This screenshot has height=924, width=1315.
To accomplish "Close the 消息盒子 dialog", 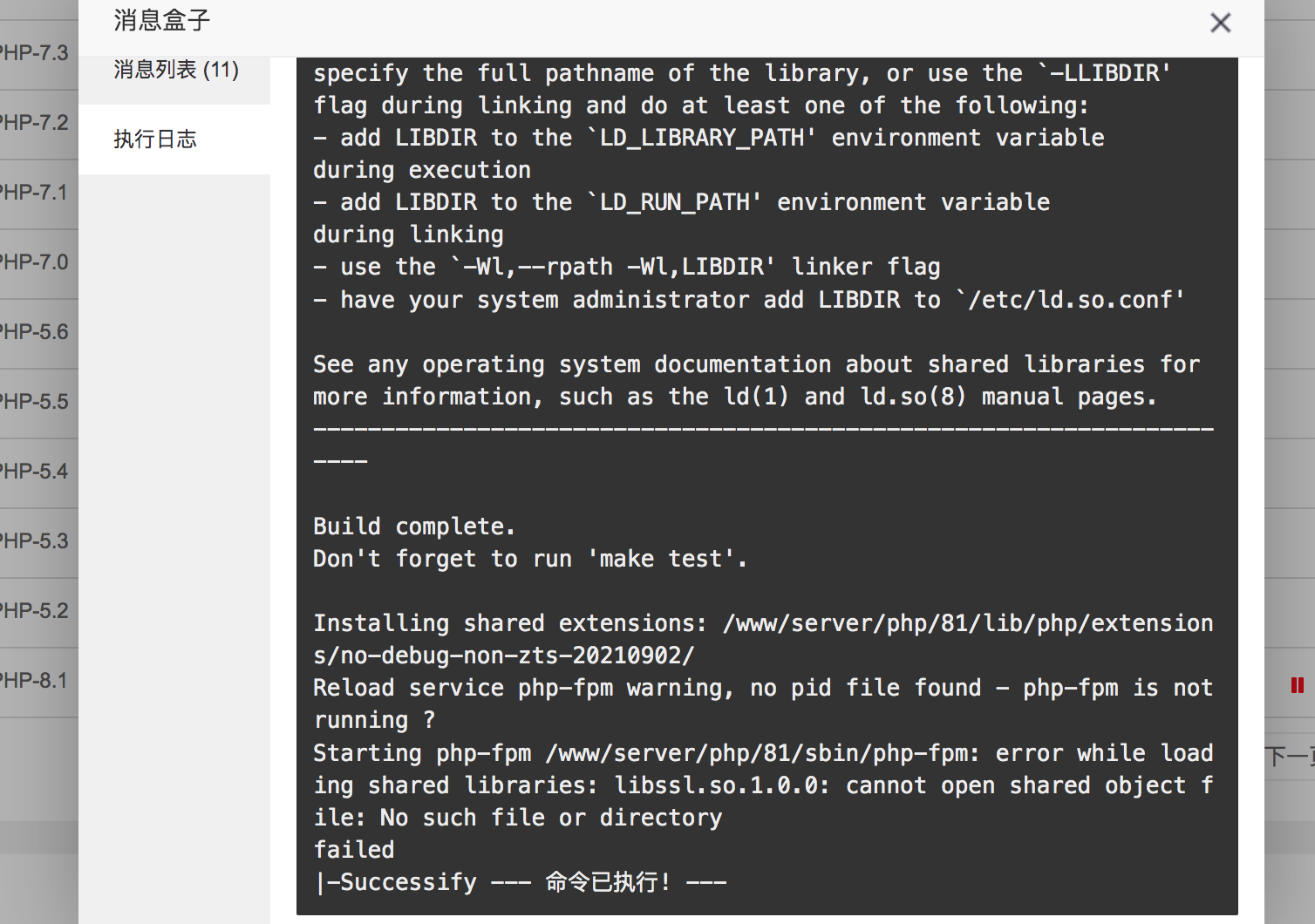I will (1220, 23).
